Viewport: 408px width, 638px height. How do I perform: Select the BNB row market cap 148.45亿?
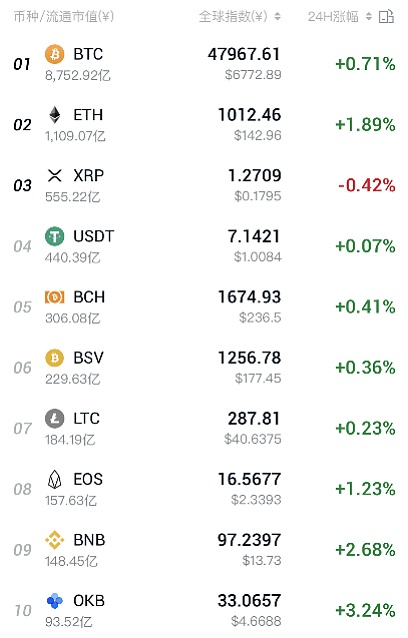(x=71, y=562)
